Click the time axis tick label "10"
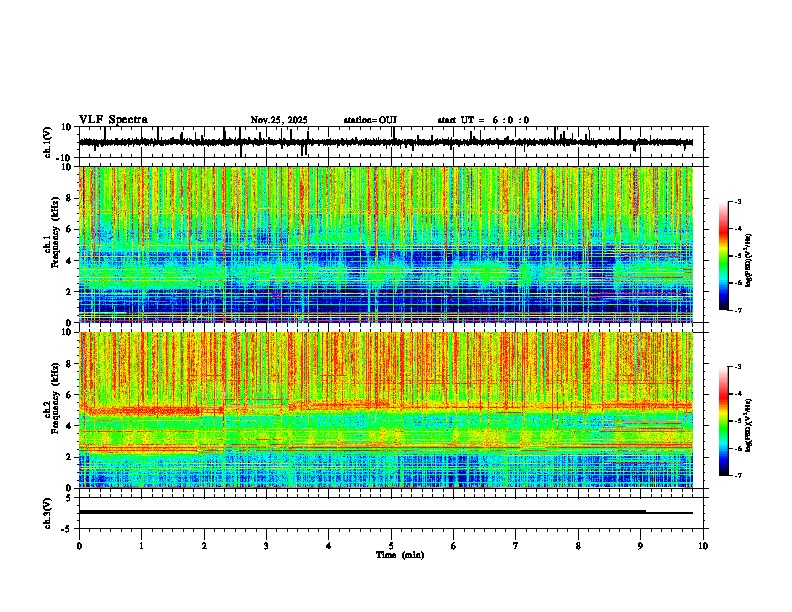Screen dimensions: 792x612 tap(703, 546)
